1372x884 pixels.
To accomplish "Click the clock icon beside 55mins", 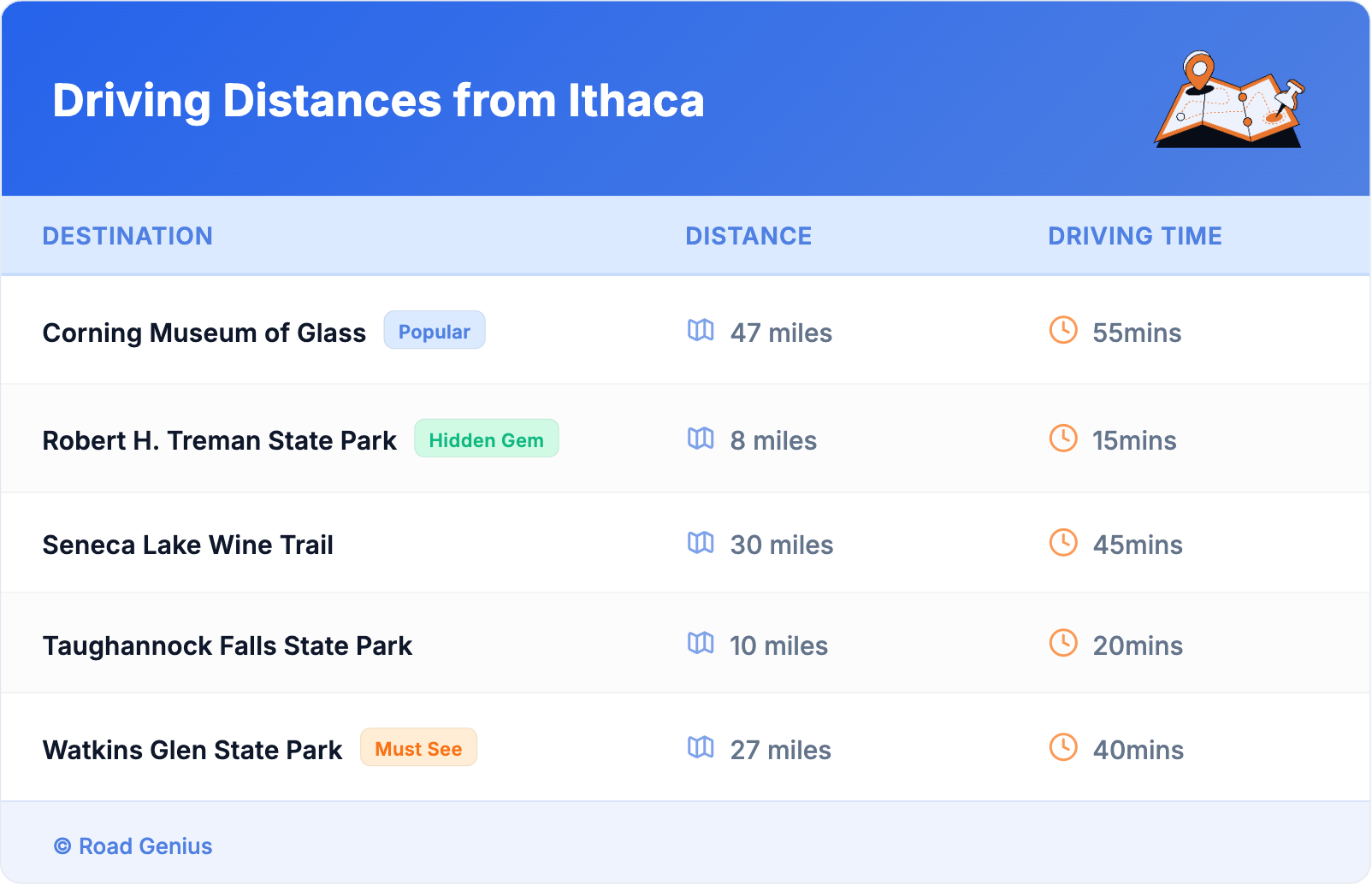I will [x=1063, y=330].
